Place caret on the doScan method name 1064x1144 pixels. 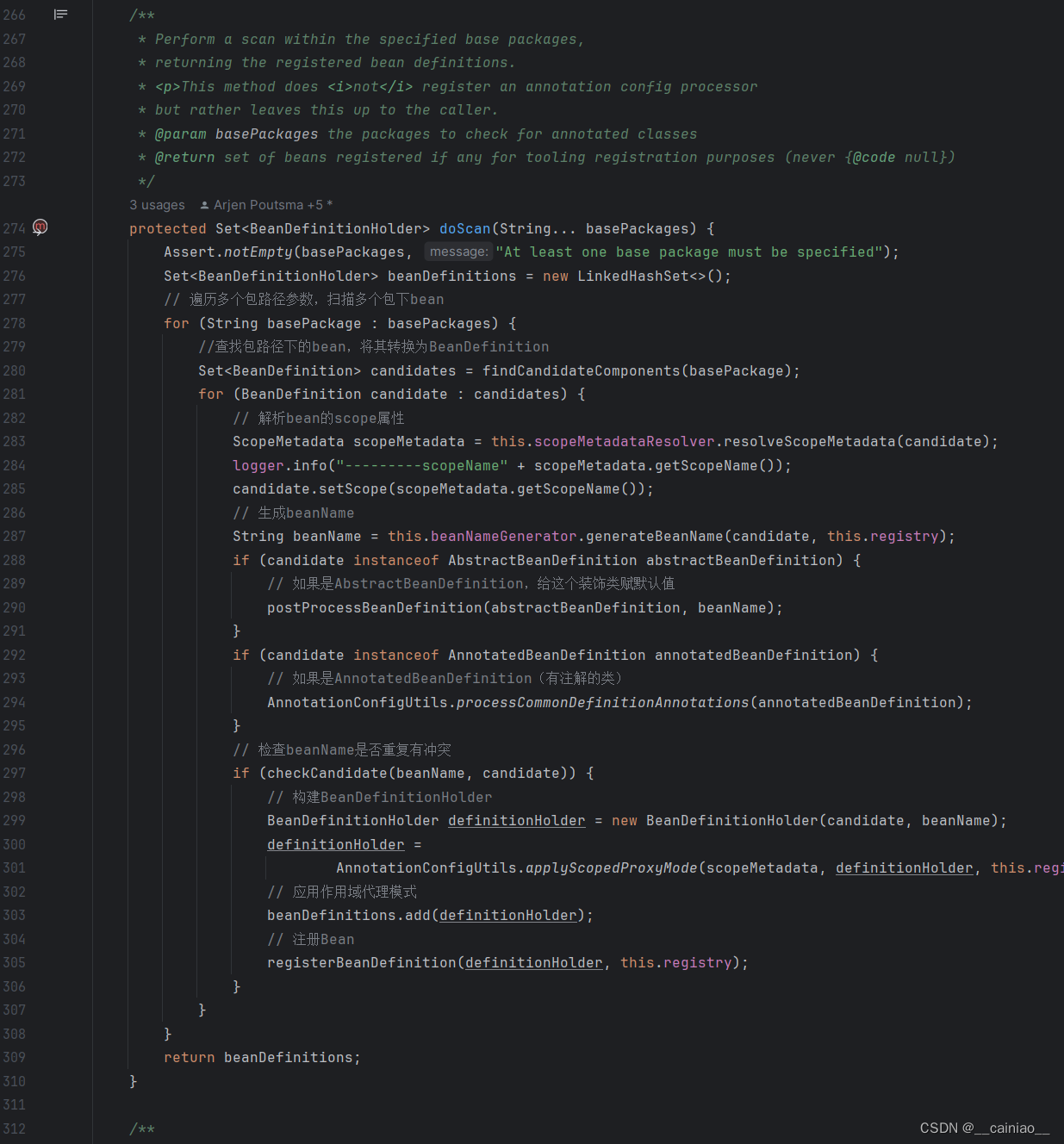coord(465,228)
